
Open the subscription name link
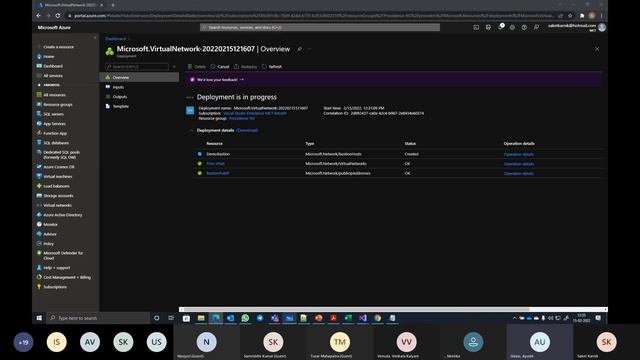(x=255, y=113)
